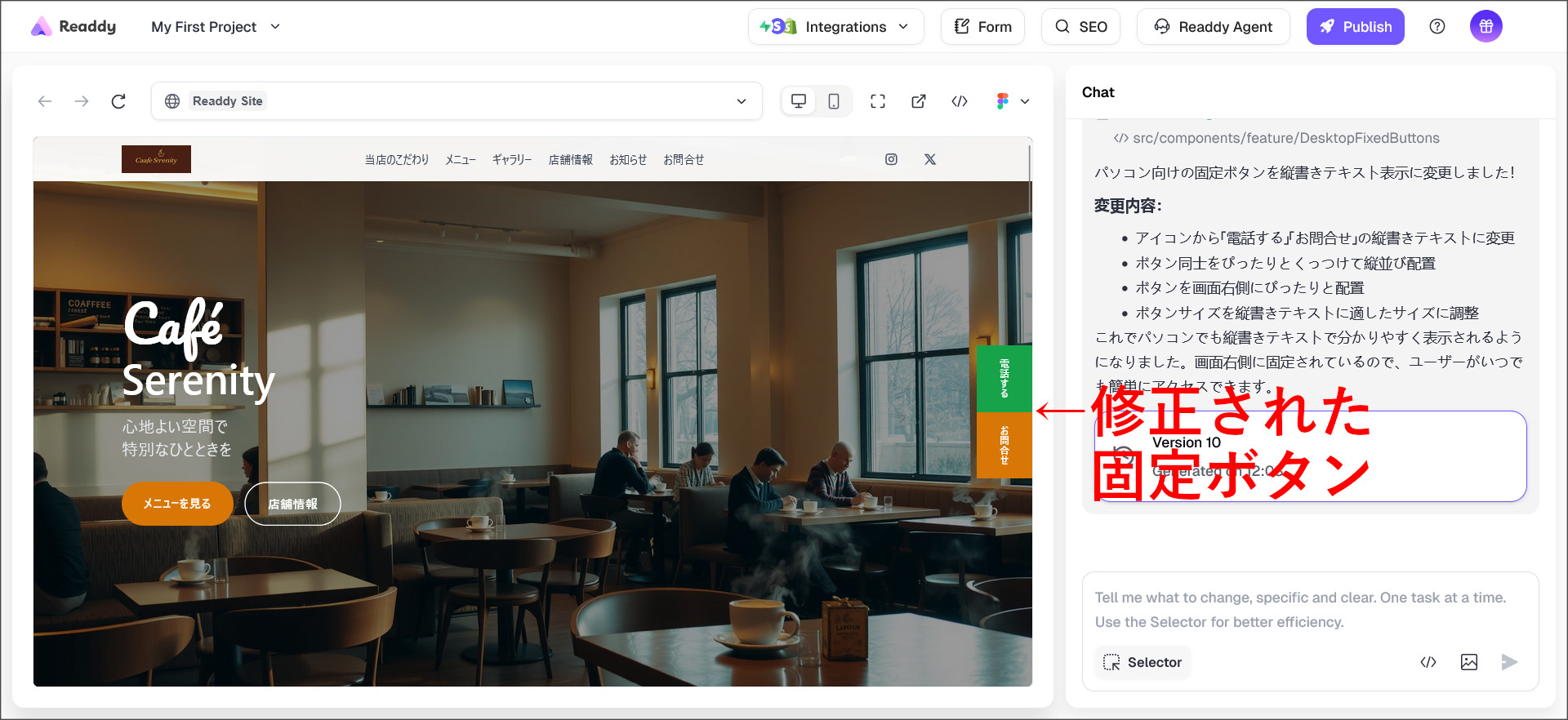Open help question mark icon
Viewport: 1568px width, 720px height.
[x=1437, y=27]
